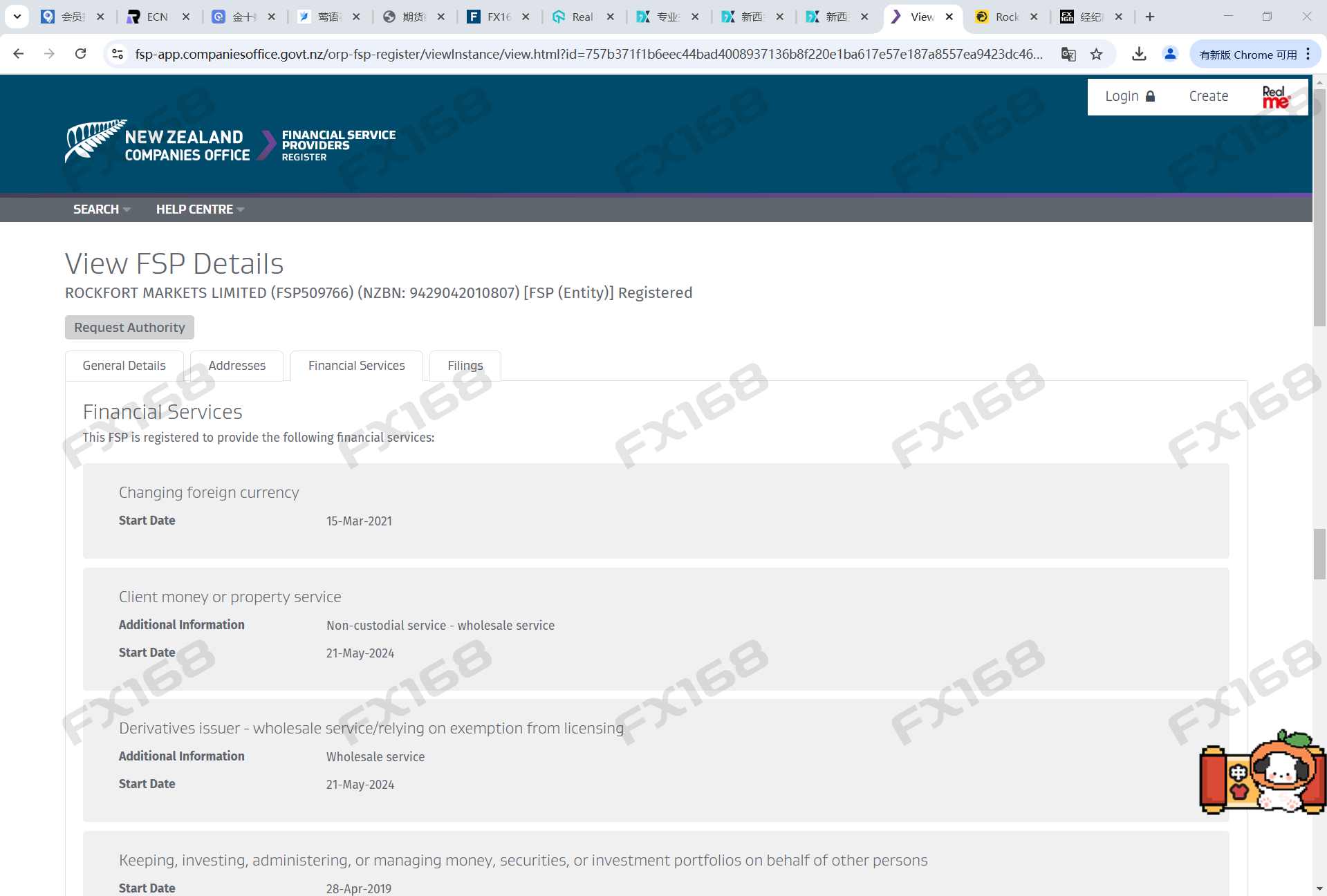Viewport: 1327px width, 896px height.
Task: Open Chrome three-dot menu
Action: (x=1308, y=54)
